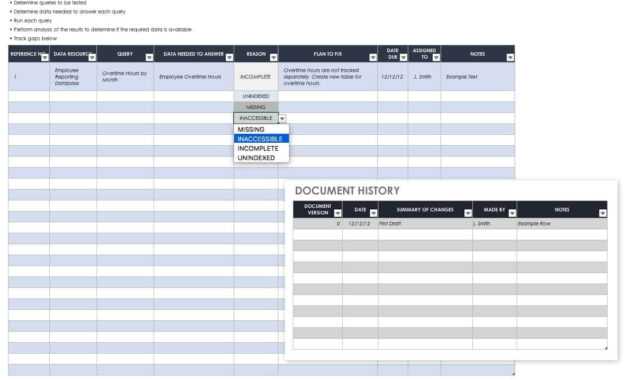Open the Reason column filter arrow
The image size is (630, 380).
[273, 58]
